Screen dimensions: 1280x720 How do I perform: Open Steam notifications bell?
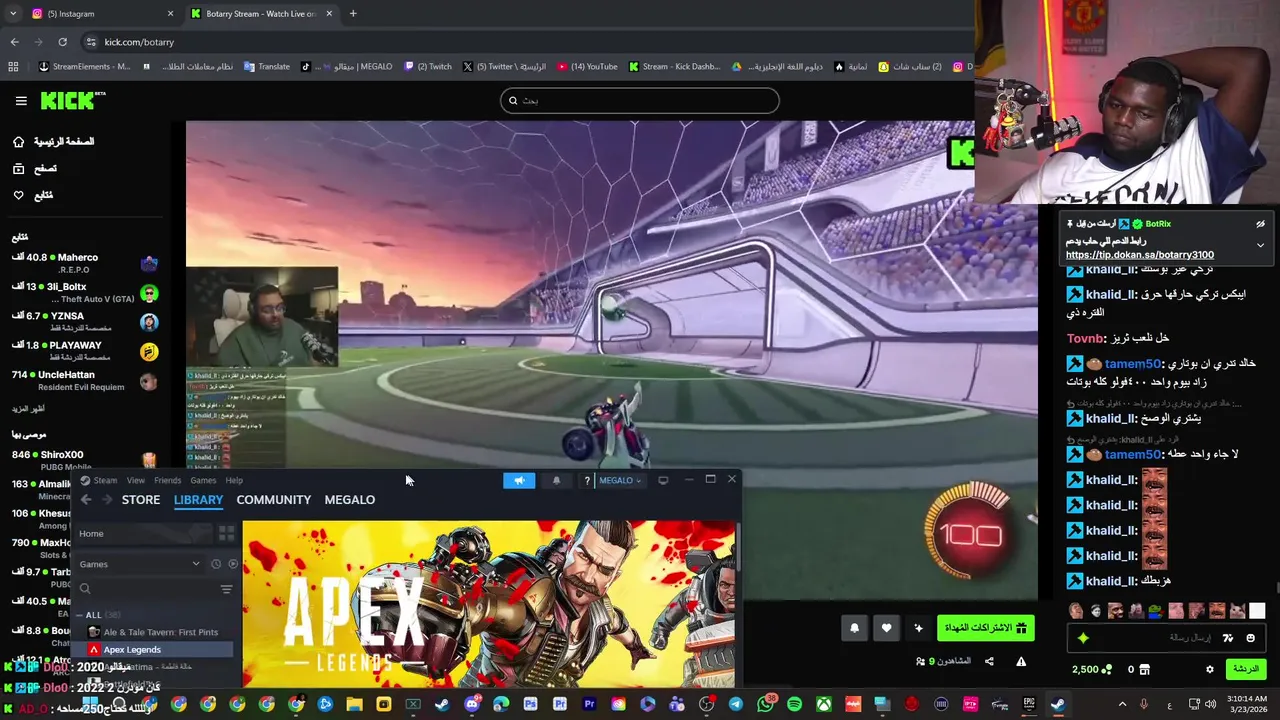tap(557, 480)
